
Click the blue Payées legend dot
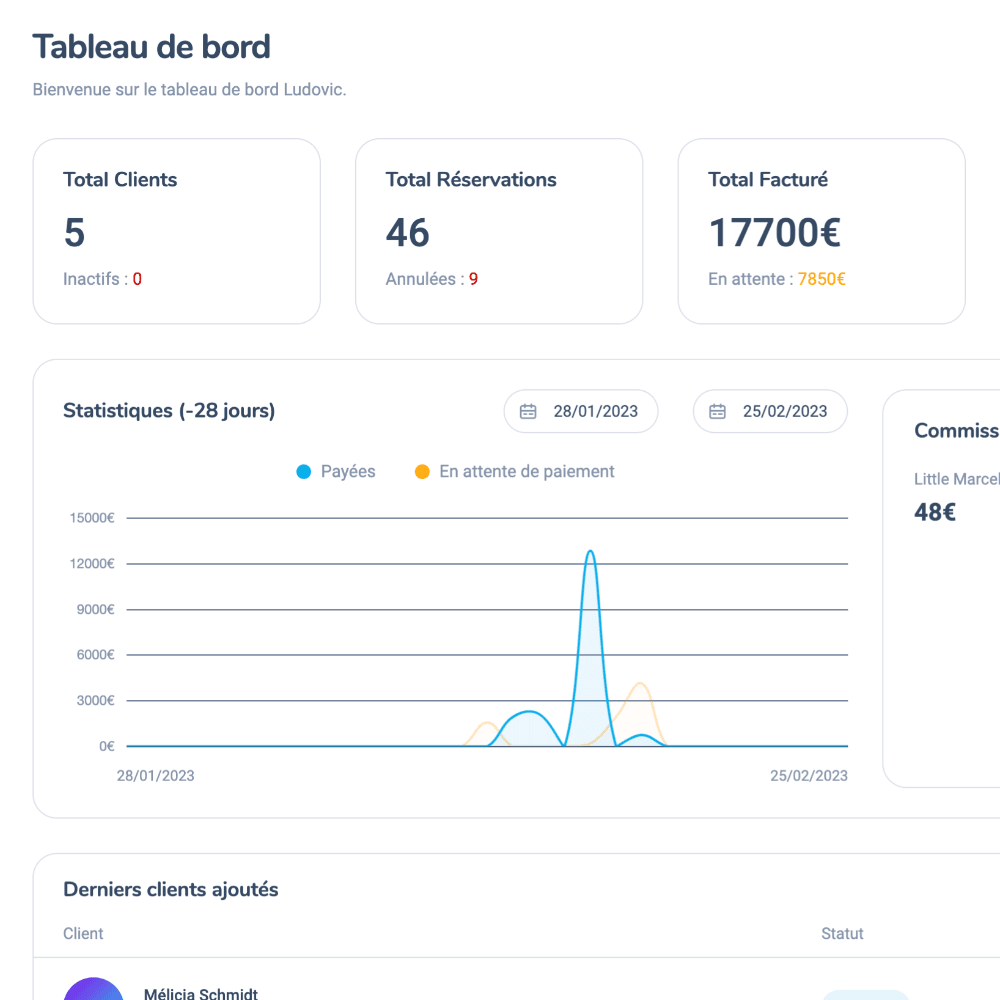point(304,471)
